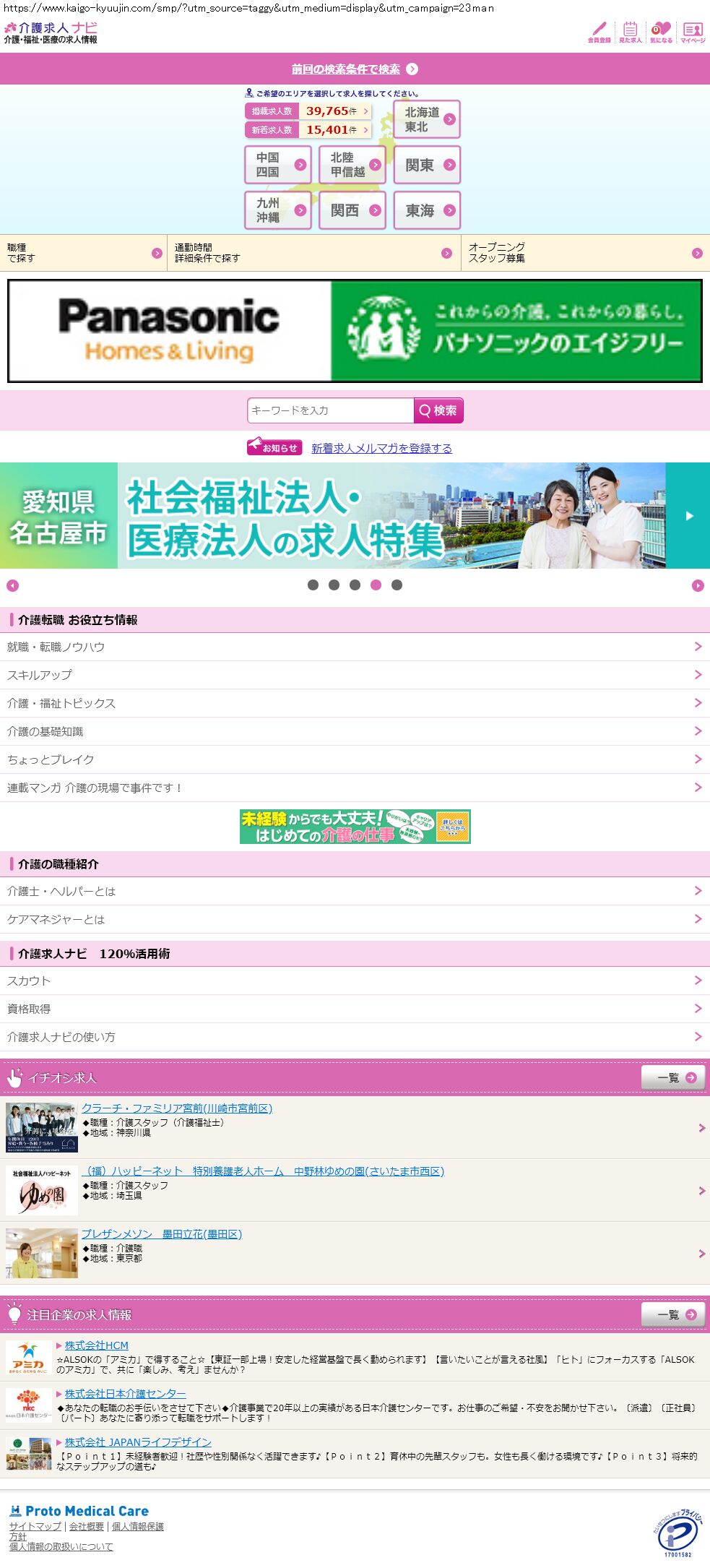Choose 北陸 甲信越 region button
This screenshot has width=710, height=1568.
[352, 165]
